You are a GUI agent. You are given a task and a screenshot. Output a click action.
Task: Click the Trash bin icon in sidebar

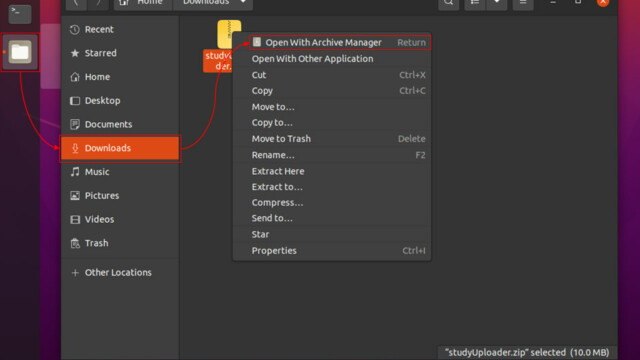click(75, 243)
